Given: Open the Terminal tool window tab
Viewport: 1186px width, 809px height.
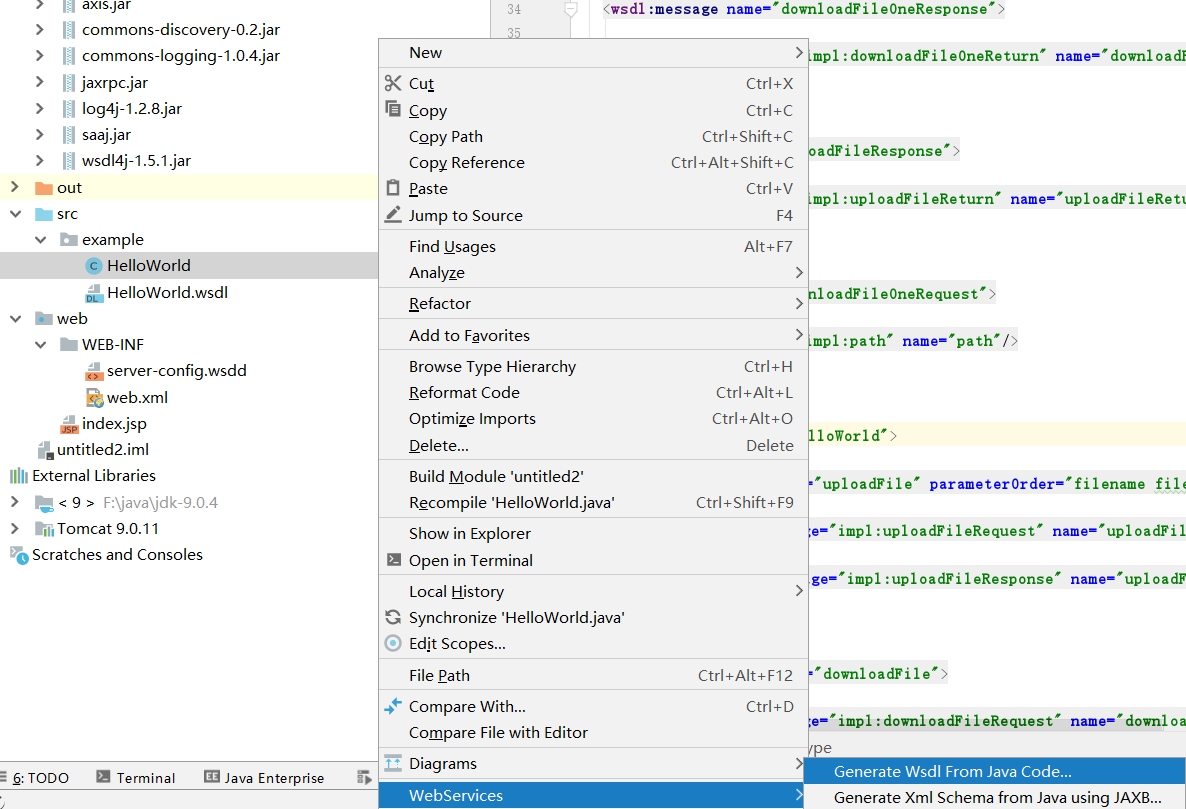Looking at the screenshot, I should (136, 777).
